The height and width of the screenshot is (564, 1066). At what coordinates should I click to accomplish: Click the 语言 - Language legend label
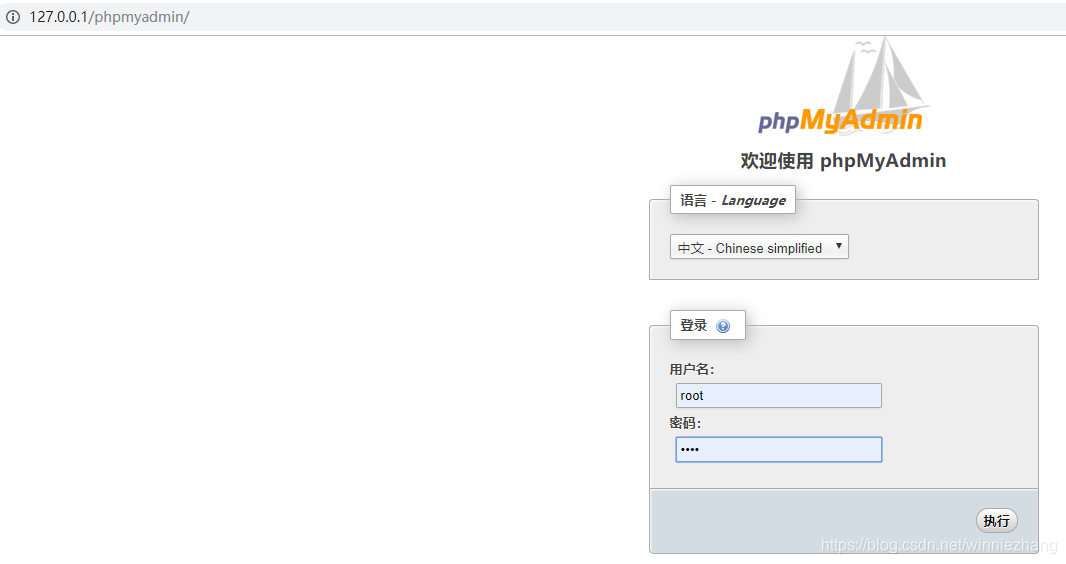coord(733,200)
